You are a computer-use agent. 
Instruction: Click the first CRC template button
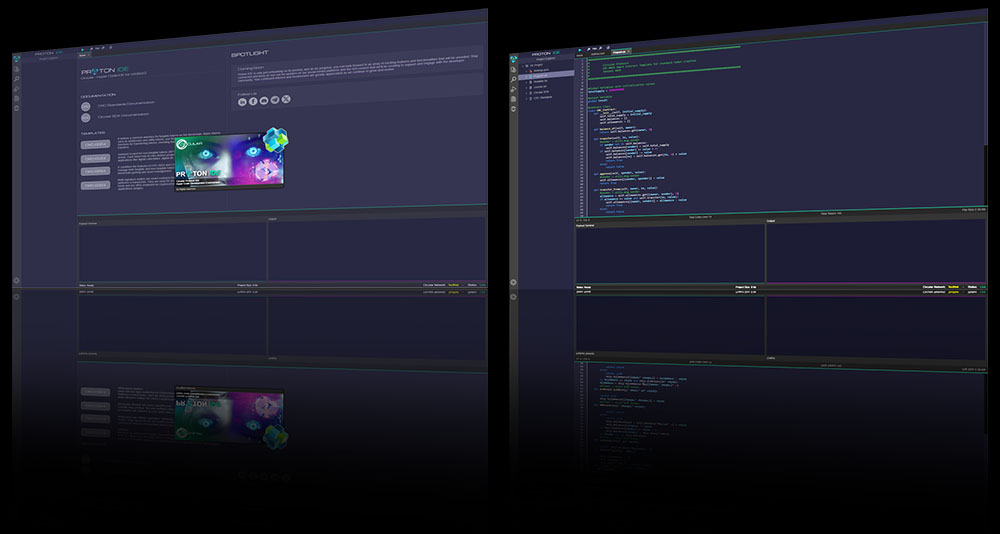click(96, 144)
